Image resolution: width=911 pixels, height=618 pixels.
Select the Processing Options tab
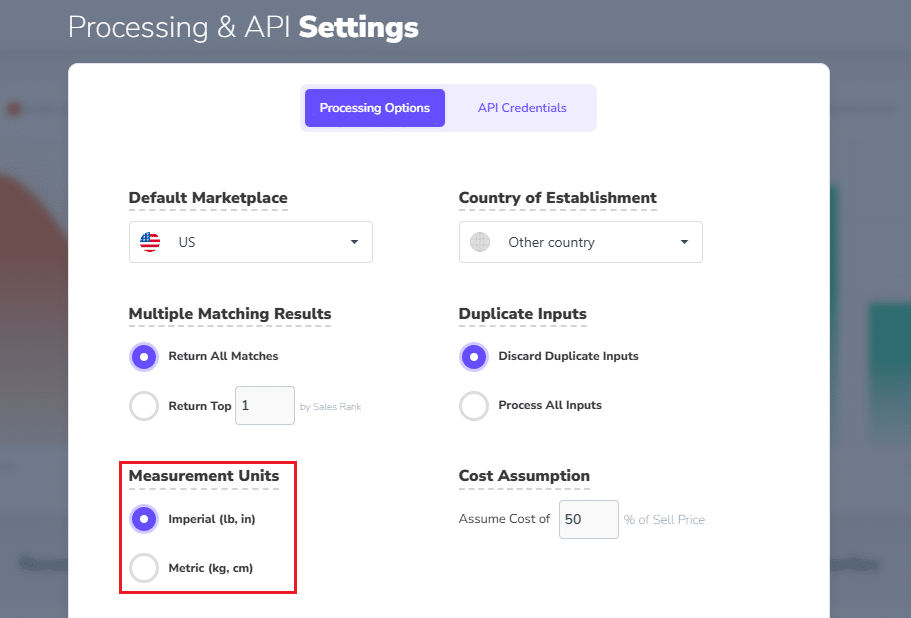[x=374, y=108]
